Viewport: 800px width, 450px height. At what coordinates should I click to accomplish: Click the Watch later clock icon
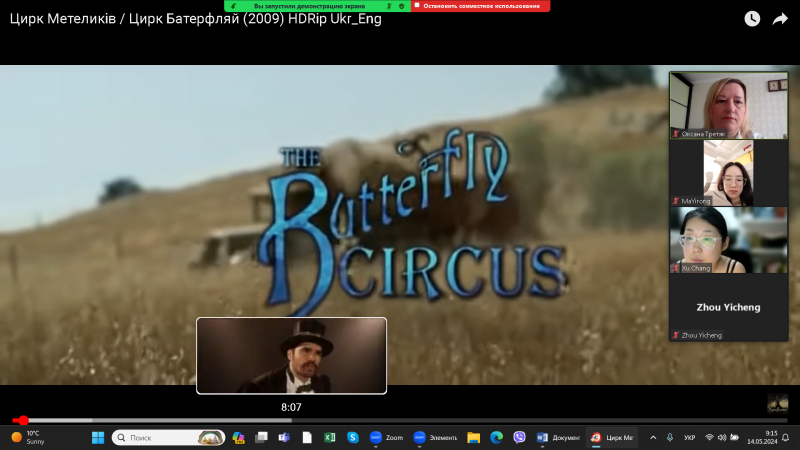[x=752, y=19]
